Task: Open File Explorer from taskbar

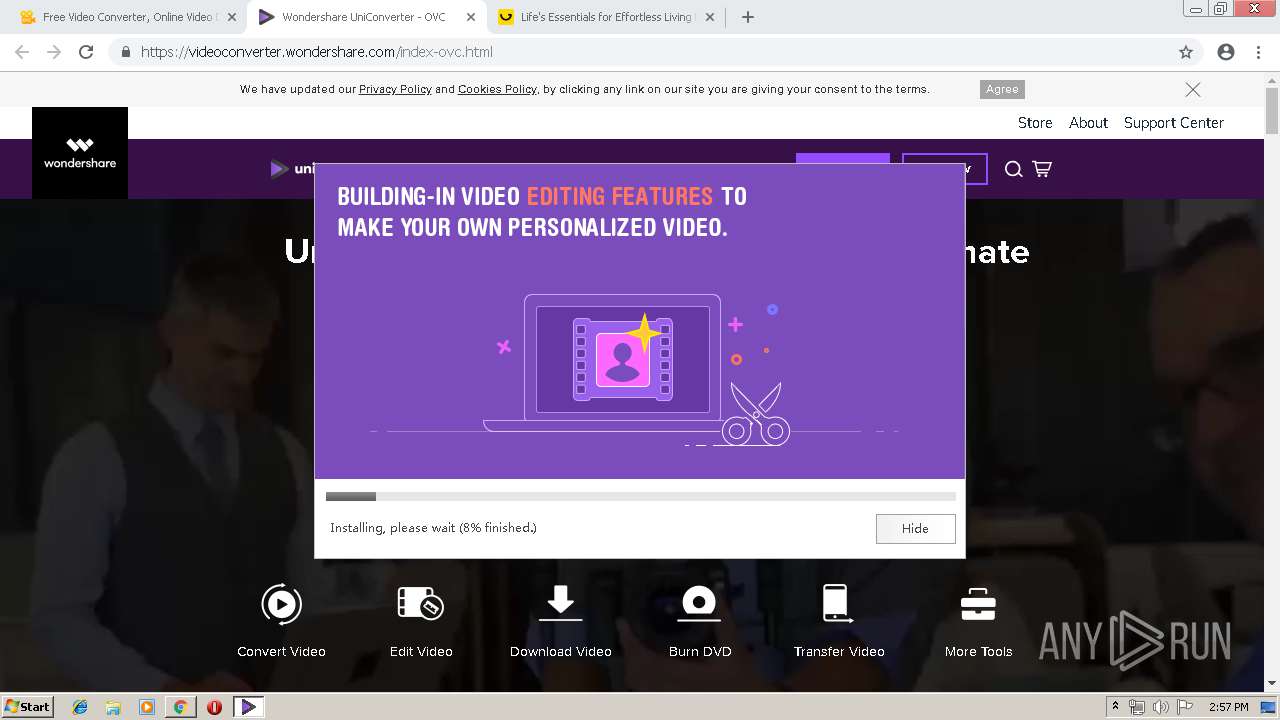Action: tap(113, 707)
